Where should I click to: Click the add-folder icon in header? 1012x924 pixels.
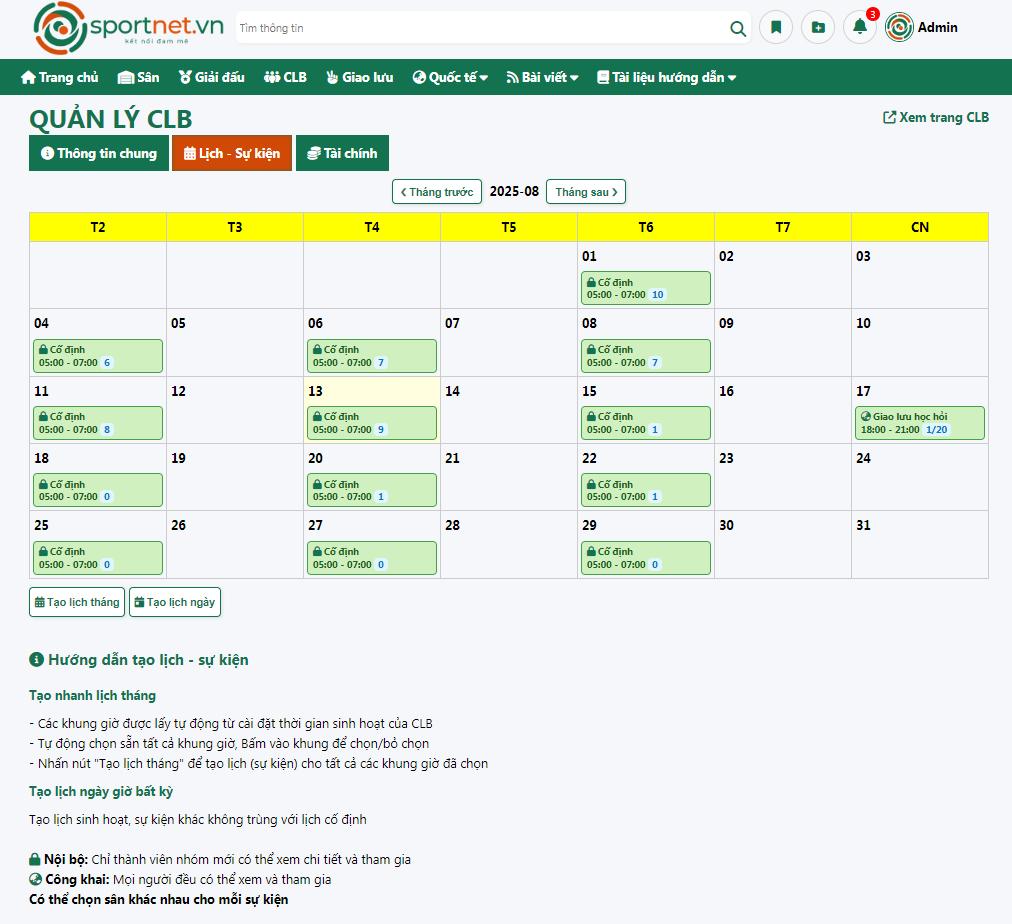click(x=818, y=28)
